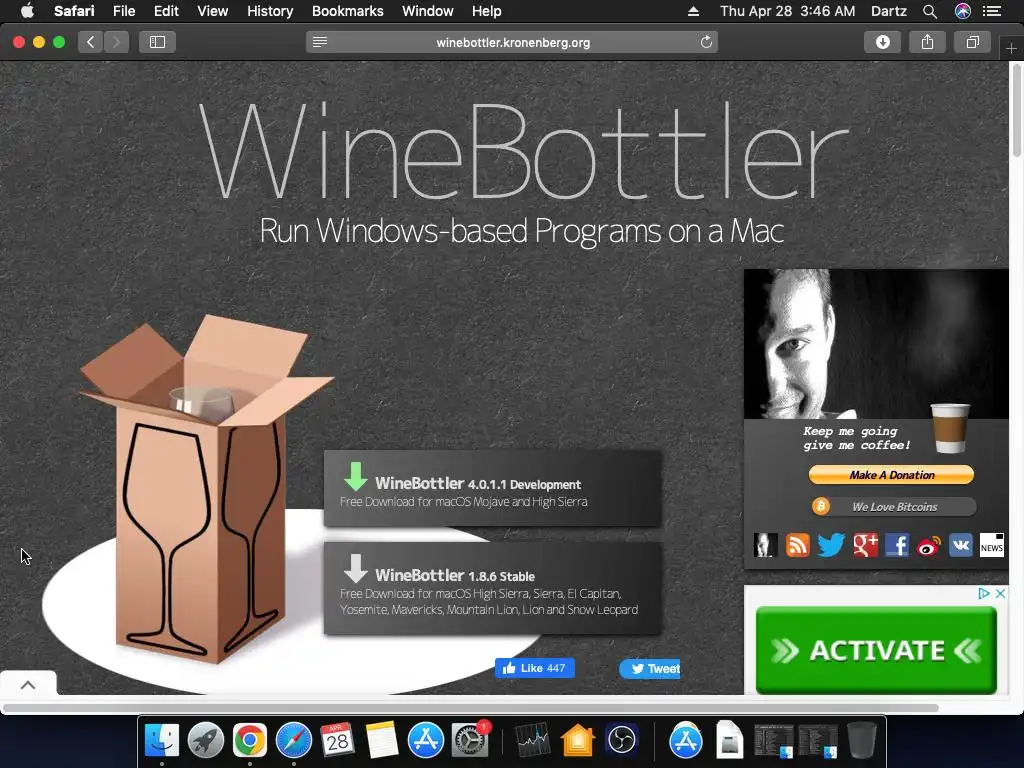Open Calendar showing 28 in Dock
Viewport: 1024px width, 768px height.
coord(337,741)
